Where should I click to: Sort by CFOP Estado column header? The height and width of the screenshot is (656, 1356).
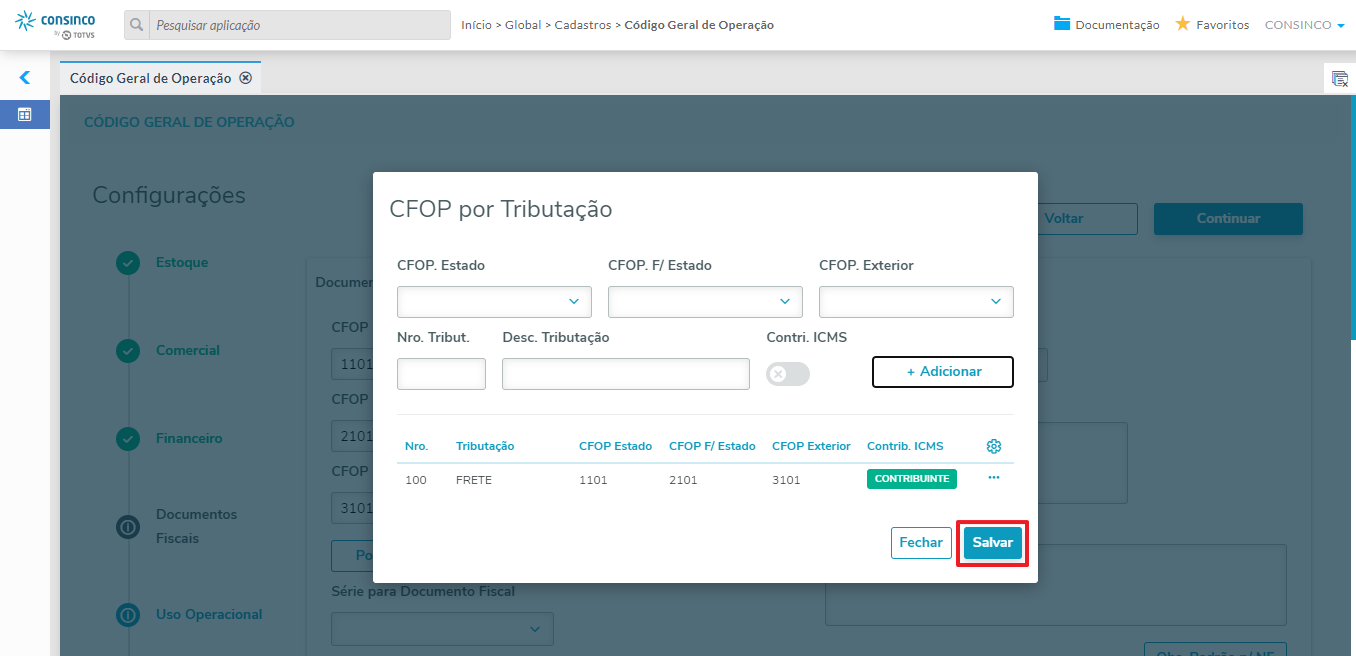[615, 446]
